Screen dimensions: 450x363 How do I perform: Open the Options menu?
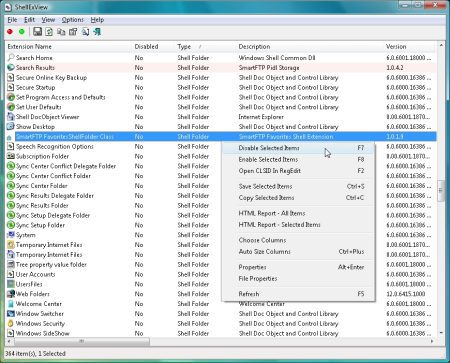73,20
